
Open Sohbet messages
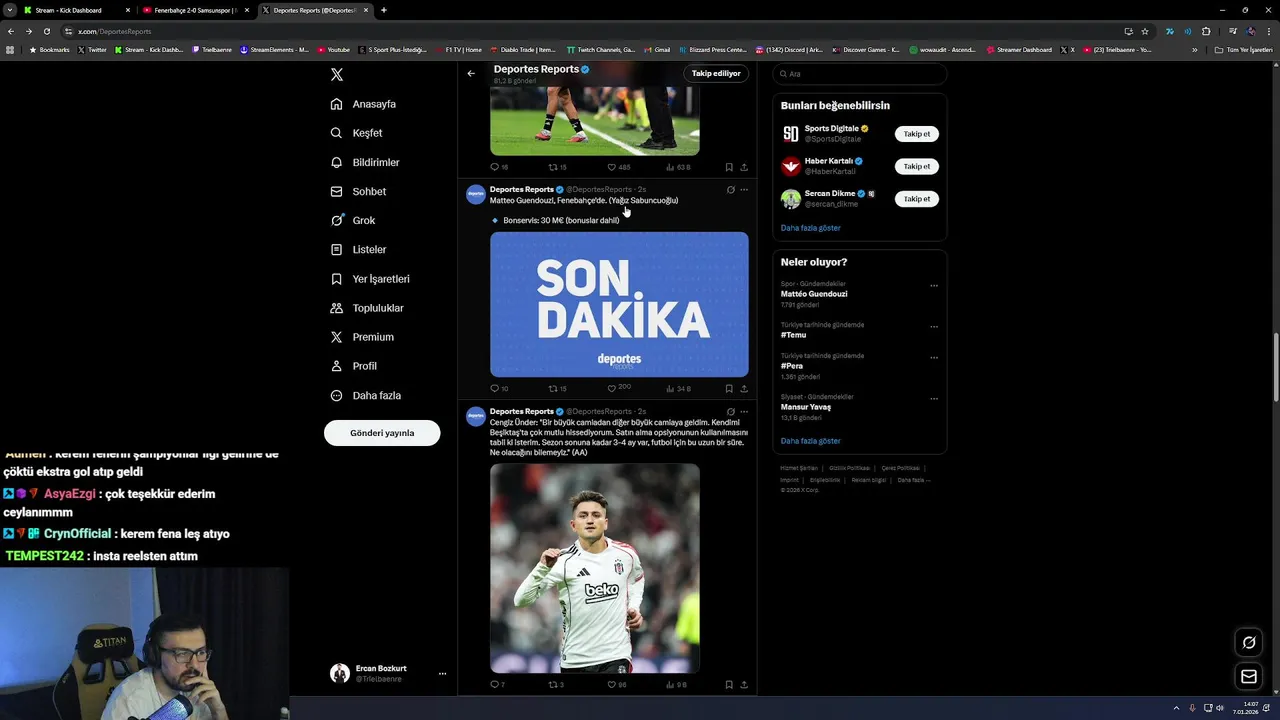click(358, 191)
